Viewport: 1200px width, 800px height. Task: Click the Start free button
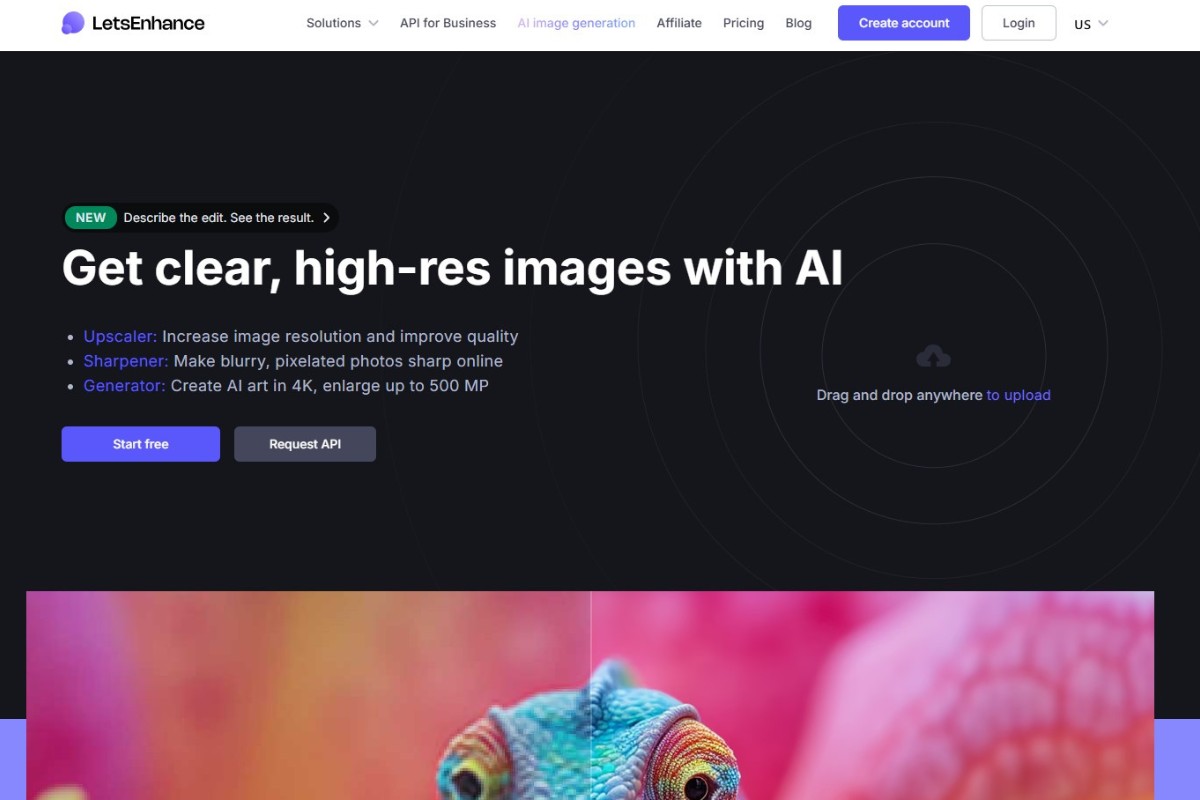pyautogui.click(x=141, y=444)
